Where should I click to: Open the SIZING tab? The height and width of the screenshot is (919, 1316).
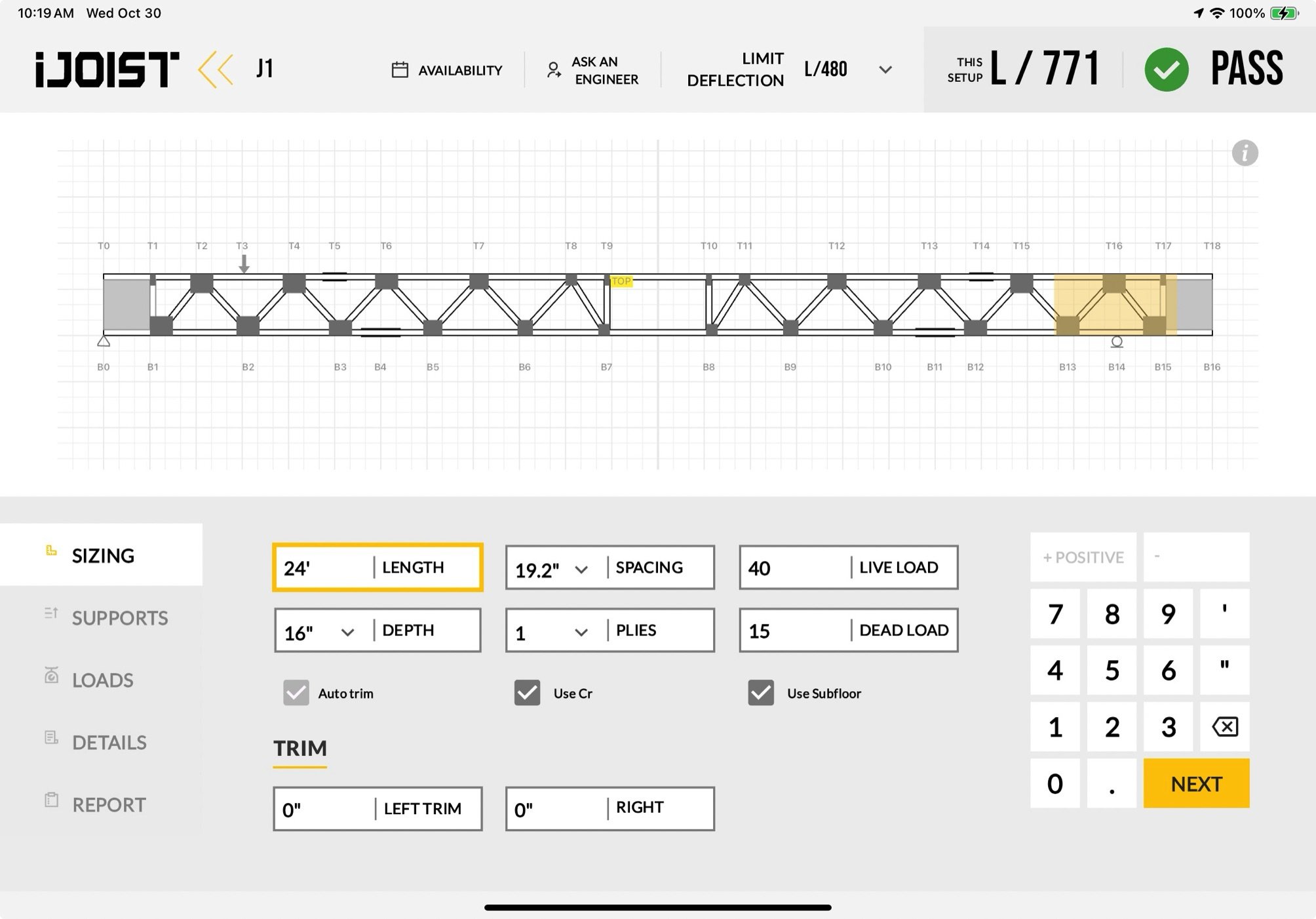[x=101, y=555]
